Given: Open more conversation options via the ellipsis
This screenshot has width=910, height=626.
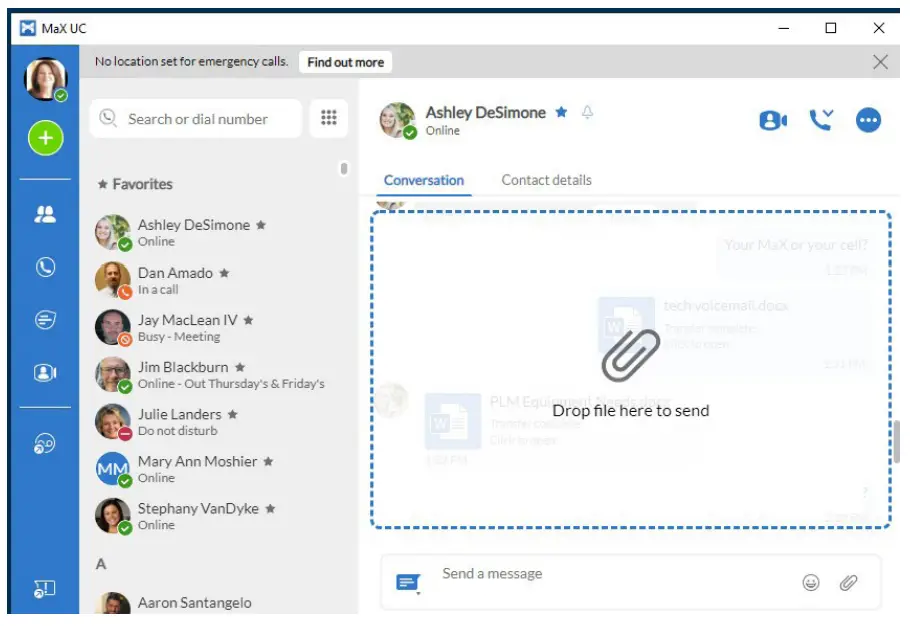Looking at the screenshot, I should (x=868, y=119).
